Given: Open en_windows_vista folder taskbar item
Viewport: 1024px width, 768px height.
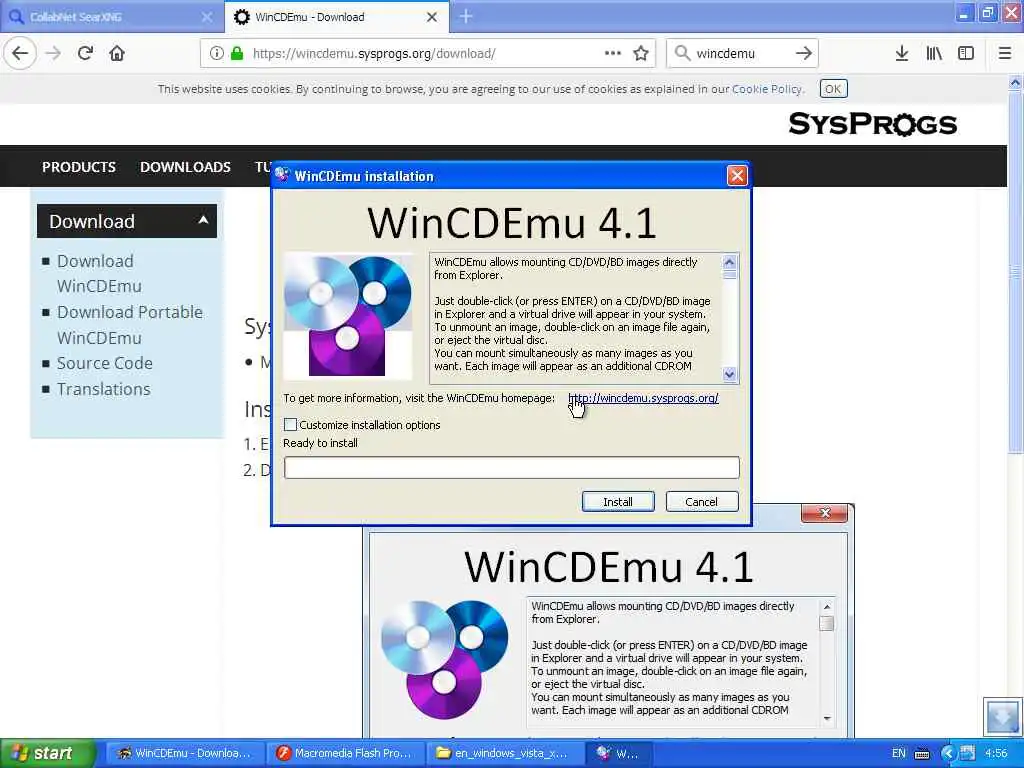Looking at the screenshot, I should pyautogui.click(x=504, y=753).
